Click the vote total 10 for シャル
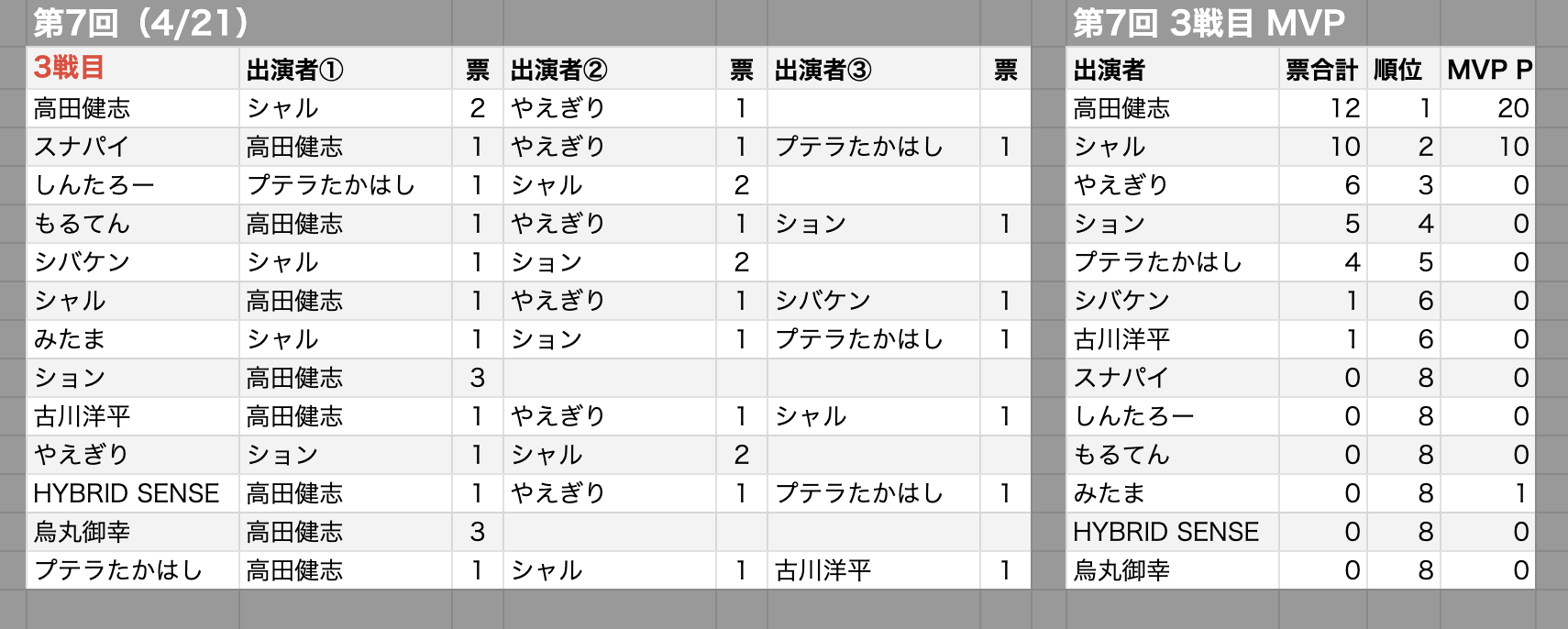The height and width of the screenshot is (629, 1568). click(x=1322, y=147)
